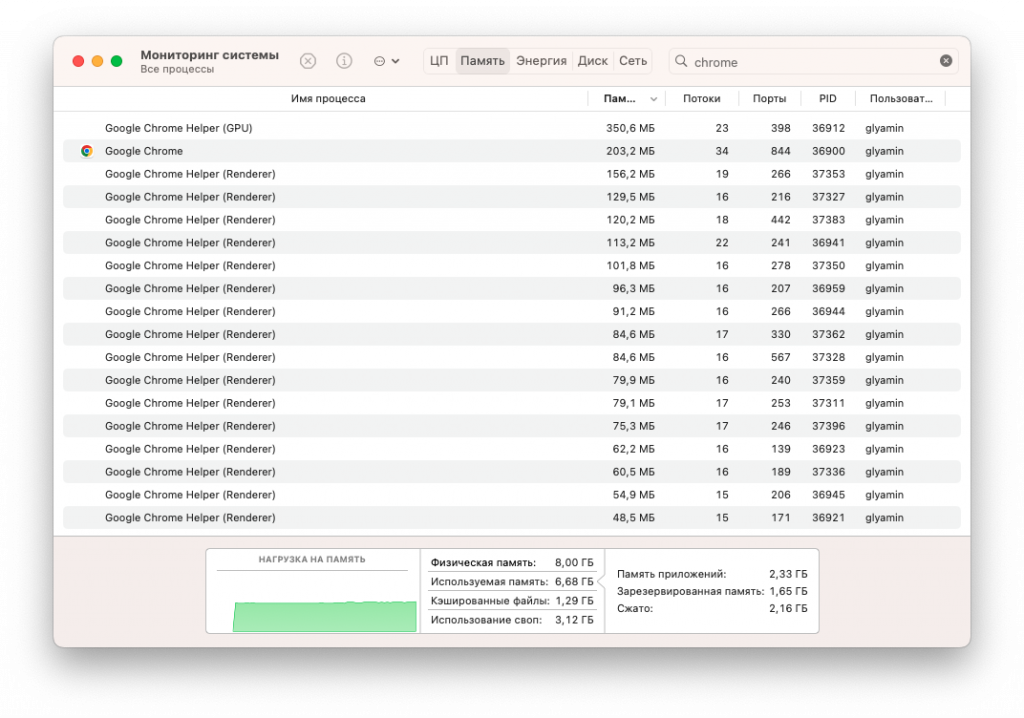Image resolution: width=1024 pixels, height=718 pixels.
Task: Click the stop process icon in toolbar
Action: coord(308,61)
